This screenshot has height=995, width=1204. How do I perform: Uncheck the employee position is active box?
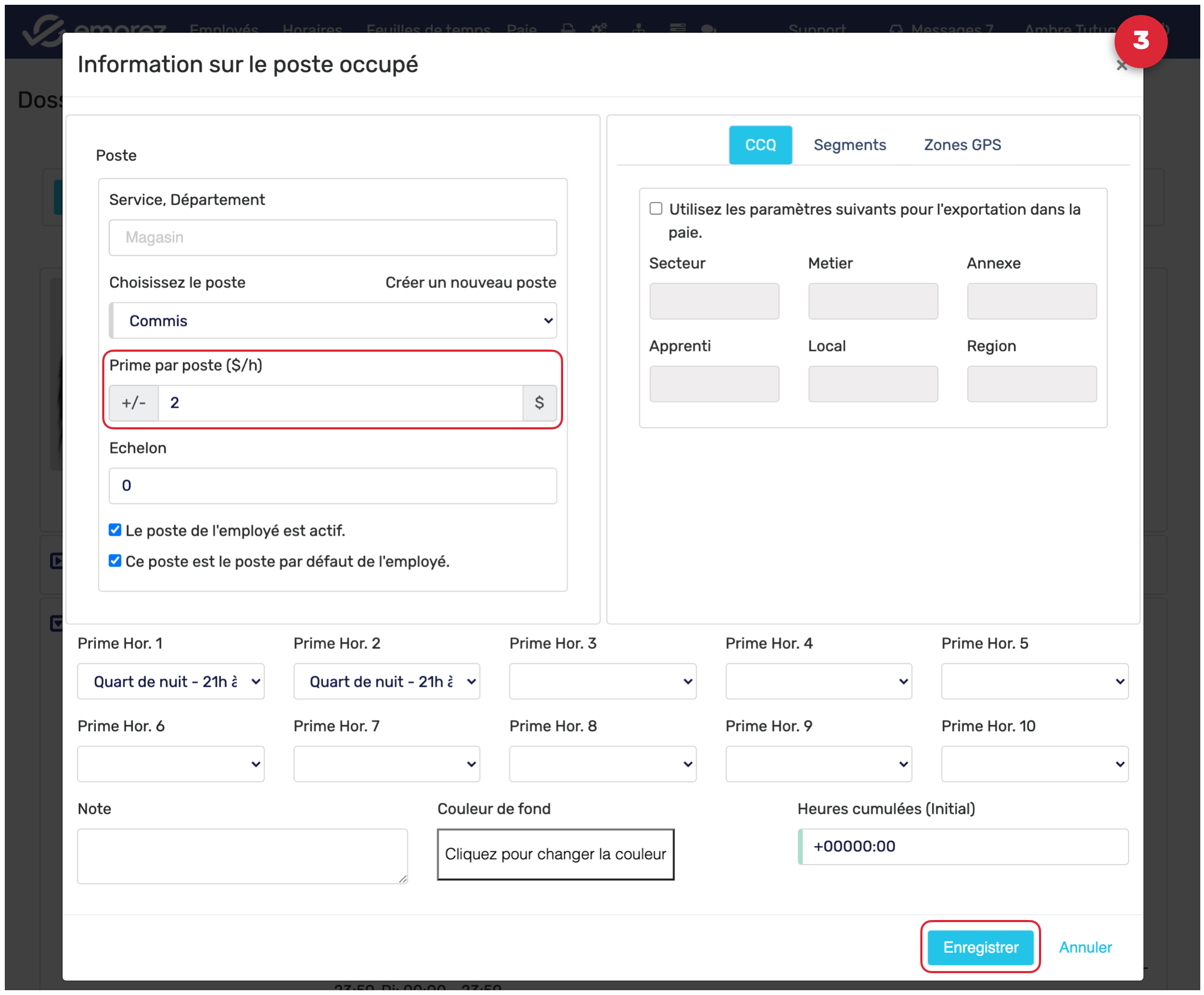click(116, 530)
